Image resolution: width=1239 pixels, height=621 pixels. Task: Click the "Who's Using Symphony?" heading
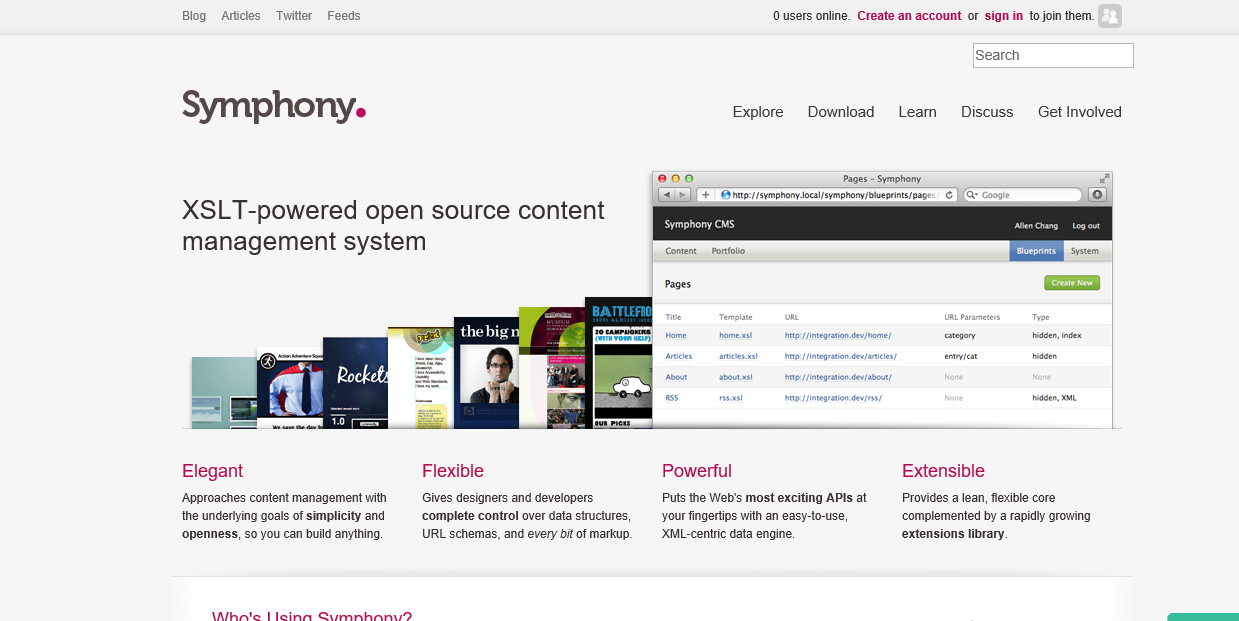(312, 616)
